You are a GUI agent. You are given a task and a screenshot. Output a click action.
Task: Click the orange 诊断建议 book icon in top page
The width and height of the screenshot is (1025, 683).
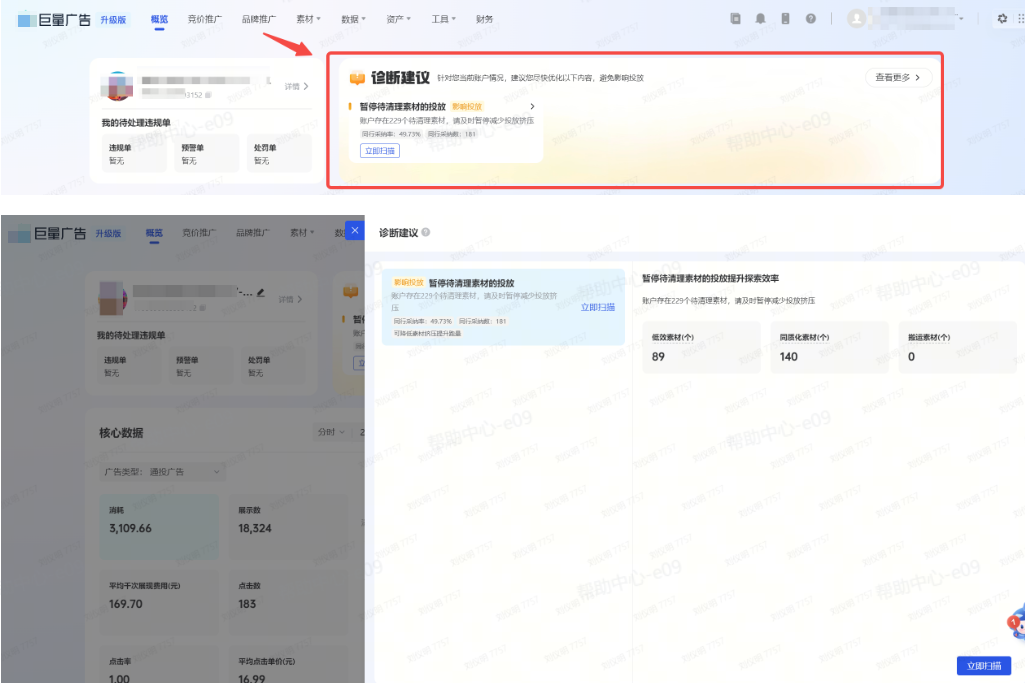357,78
